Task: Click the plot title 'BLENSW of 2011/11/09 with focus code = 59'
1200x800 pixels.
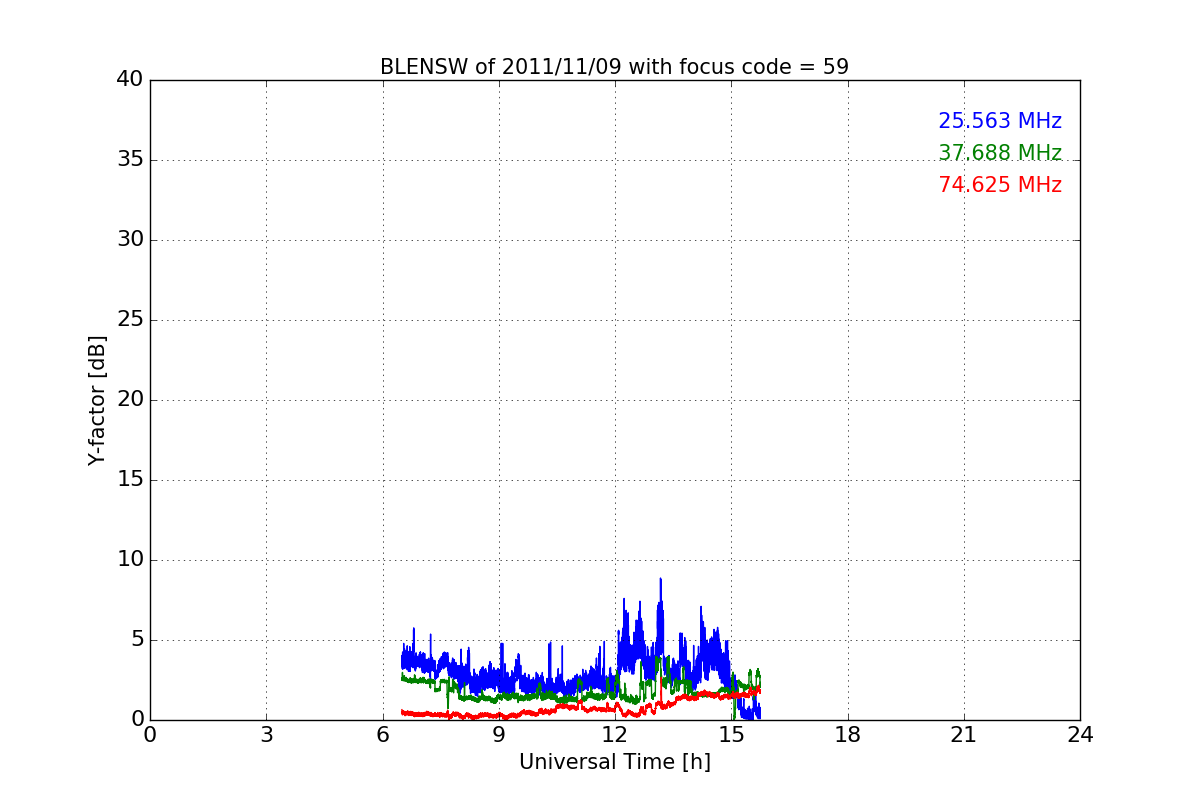Action: (x=614, y=67)
